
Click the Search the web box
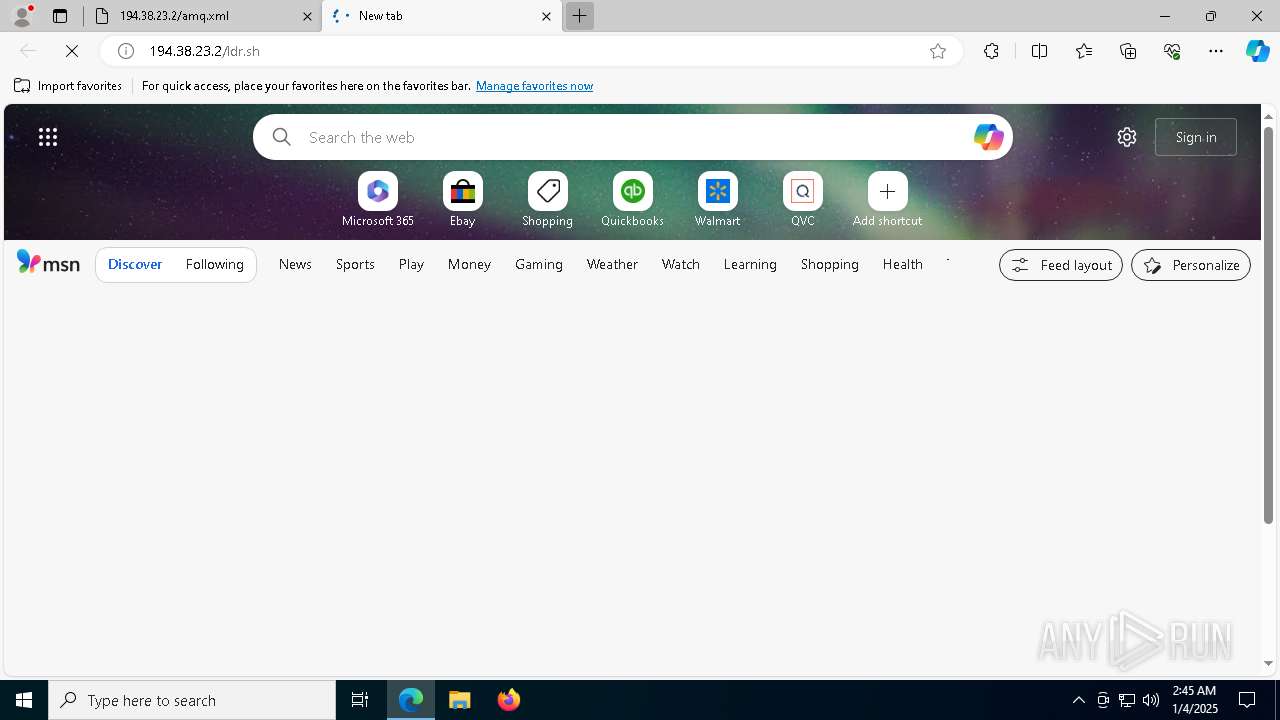(633, 137)
